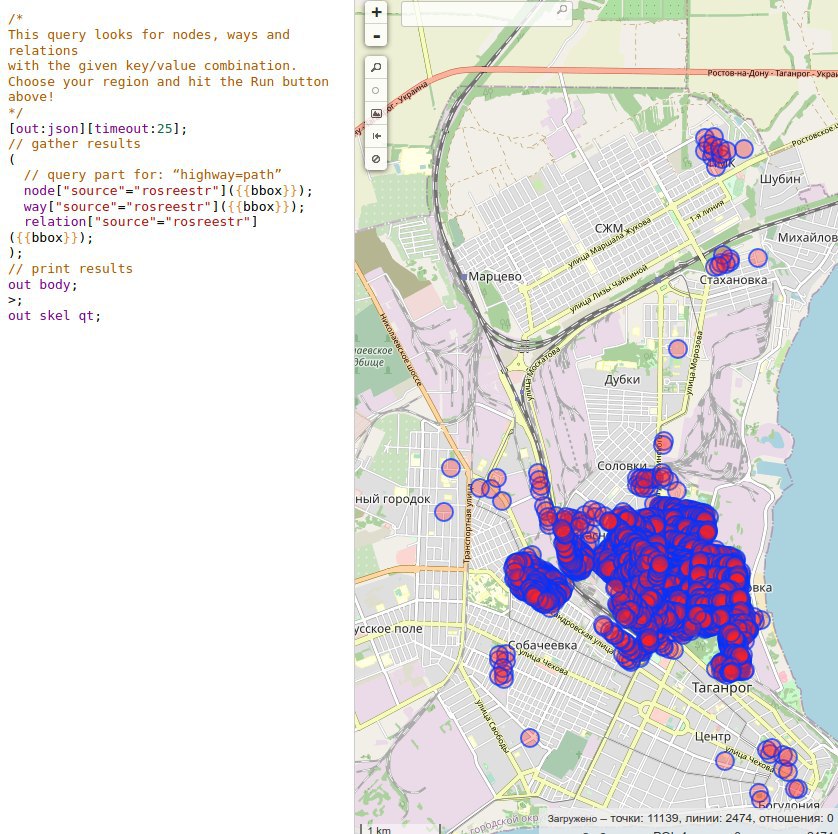Image resolution: width=838 pixels, height=834 pixels.
Task: Click the улица Лизы Чайкиной street label
Action: coord(609,289)
